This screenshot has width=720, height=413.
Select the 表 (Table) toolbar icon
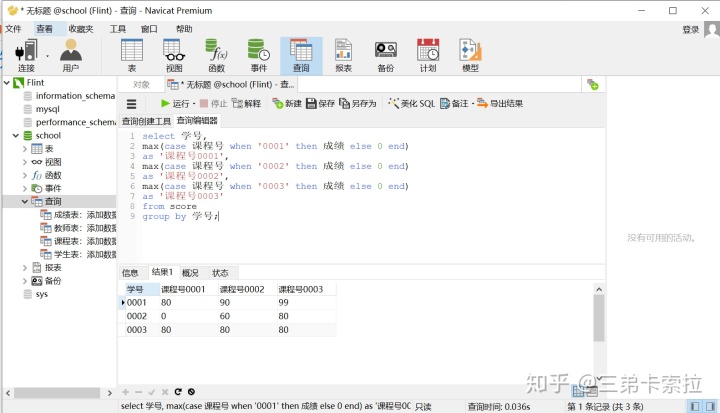(132, 56)
